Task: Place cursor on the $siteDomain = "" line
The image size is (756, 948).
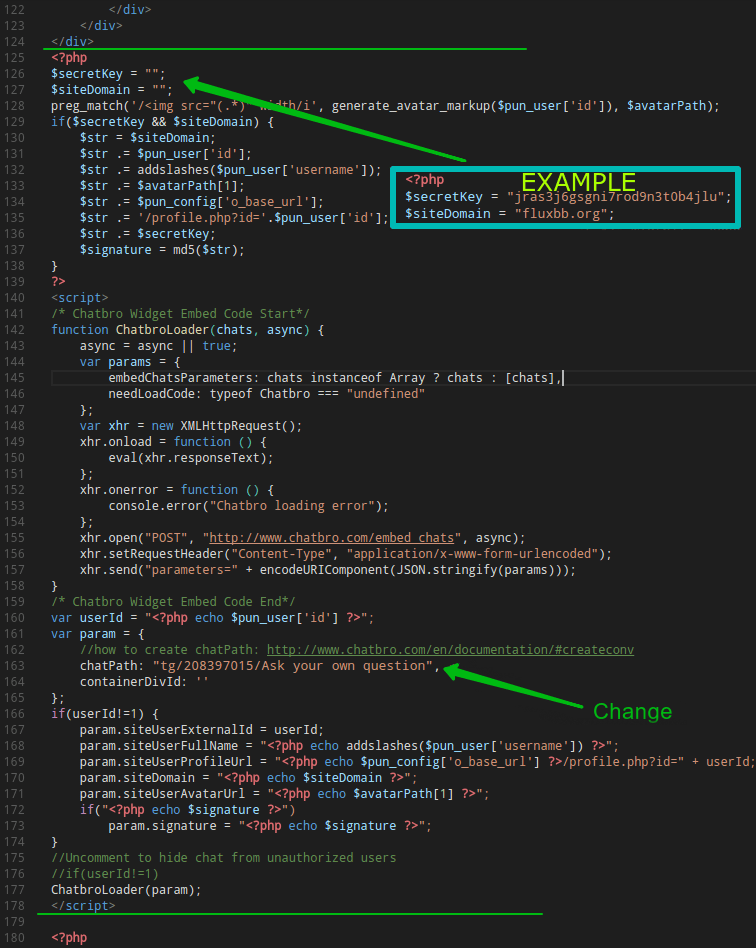Action: tap(111, 89)
